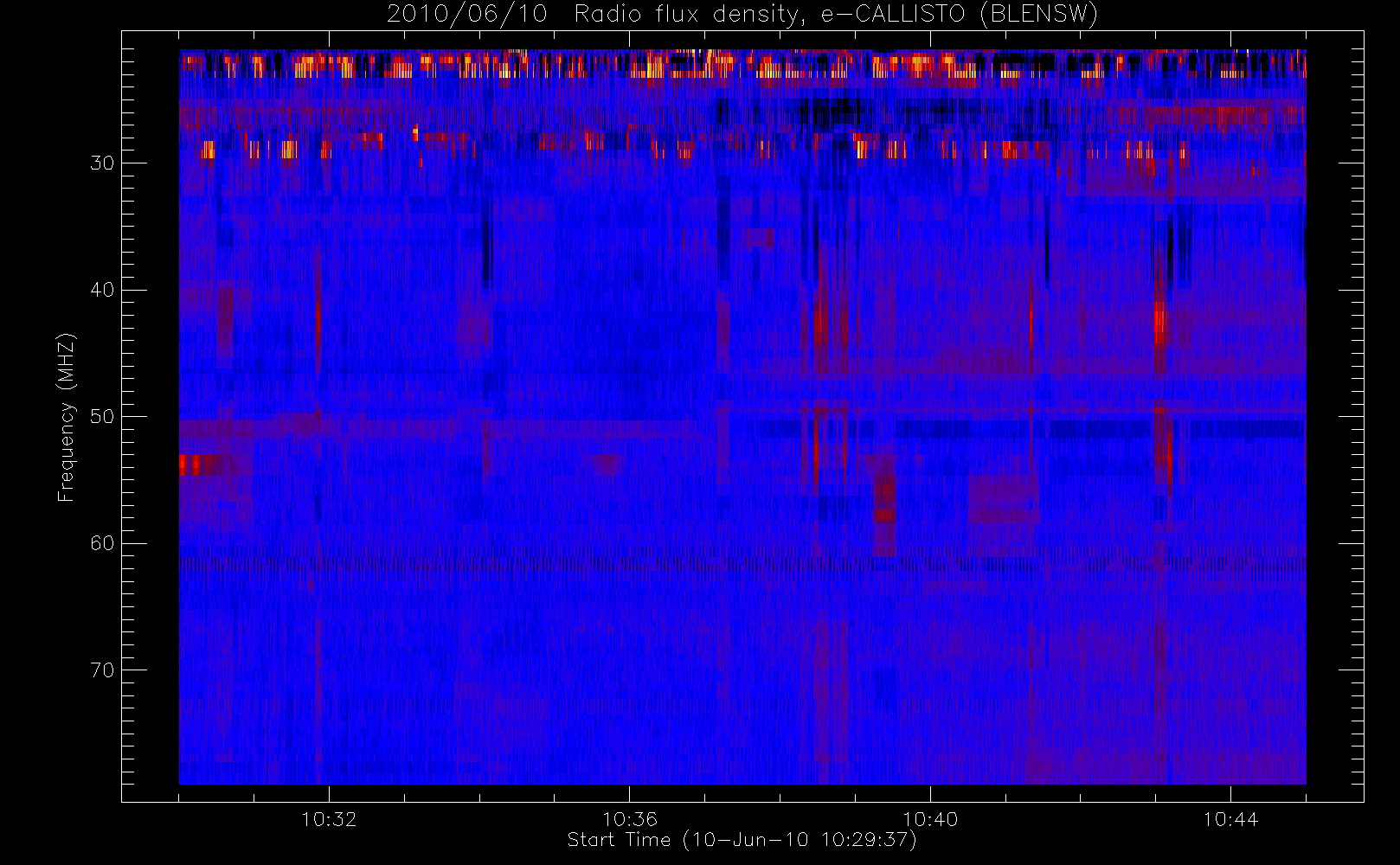Click the 70 MHz frequency tick label
1400x865 pixels.
pos(102,670)
